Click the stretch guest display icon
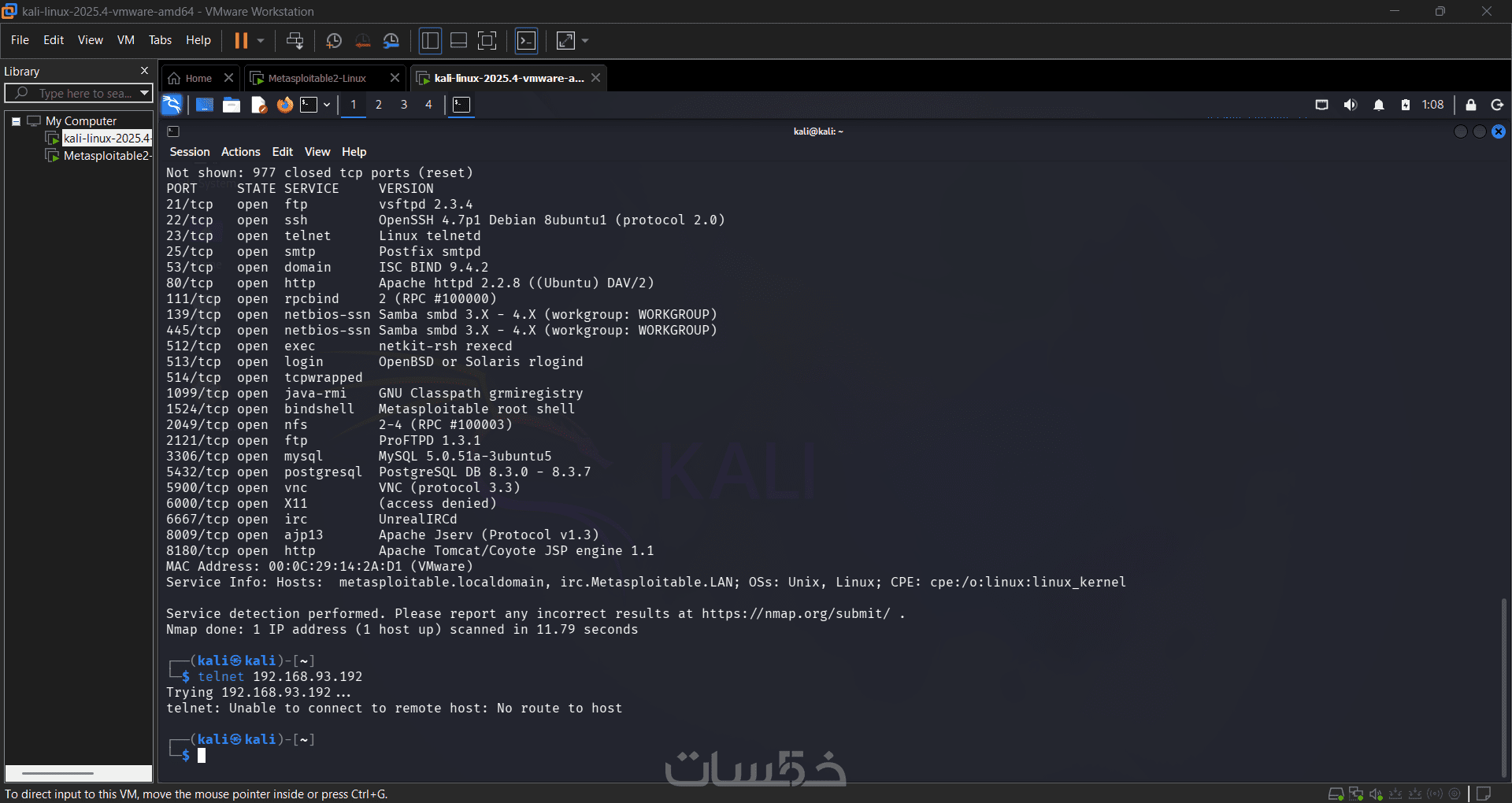This screenshot has width=1512, height=803. click(x=565, y=40)
